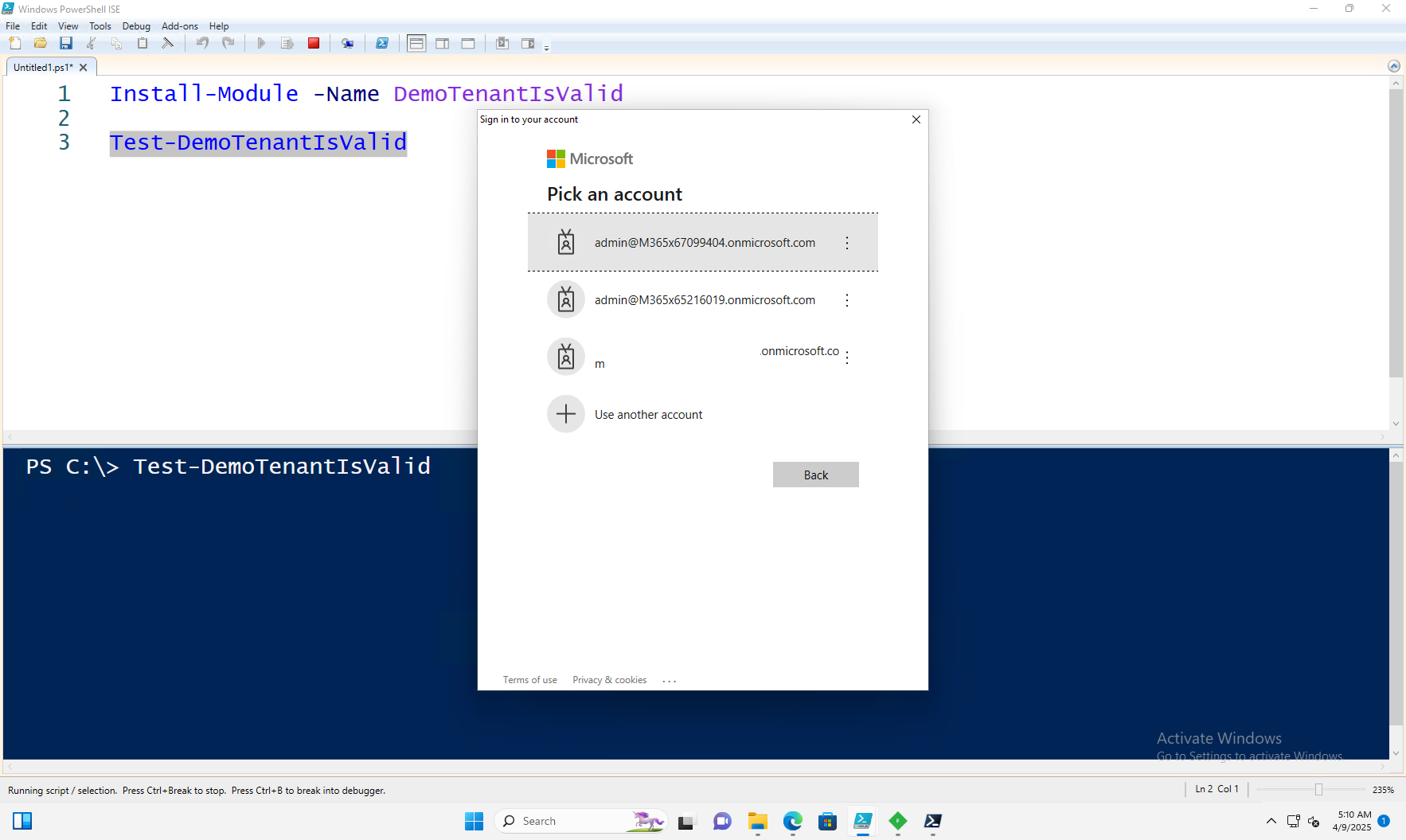Open options menu for the third account
This screenshot has width=1406, height=840.
pos(847,357)
